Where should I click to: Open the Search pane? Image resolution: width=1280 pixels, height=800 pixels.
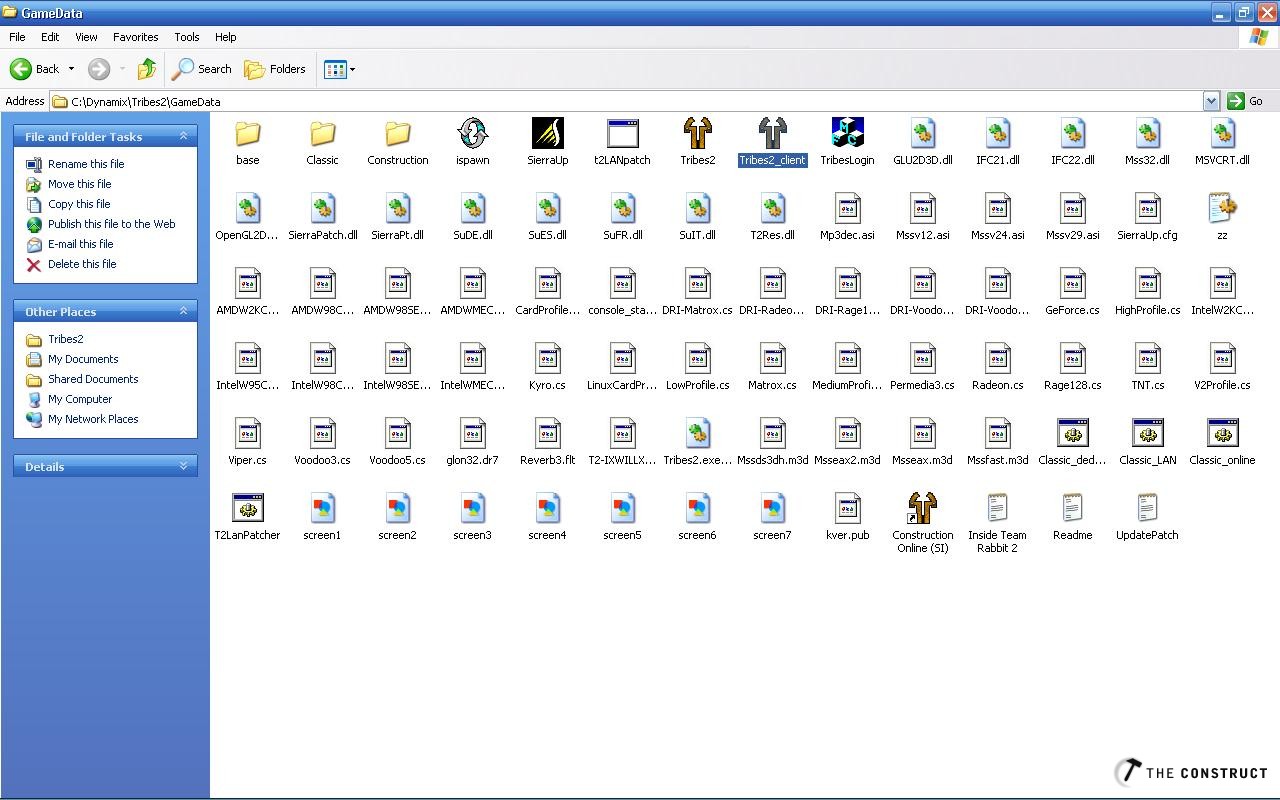(202, 69)
